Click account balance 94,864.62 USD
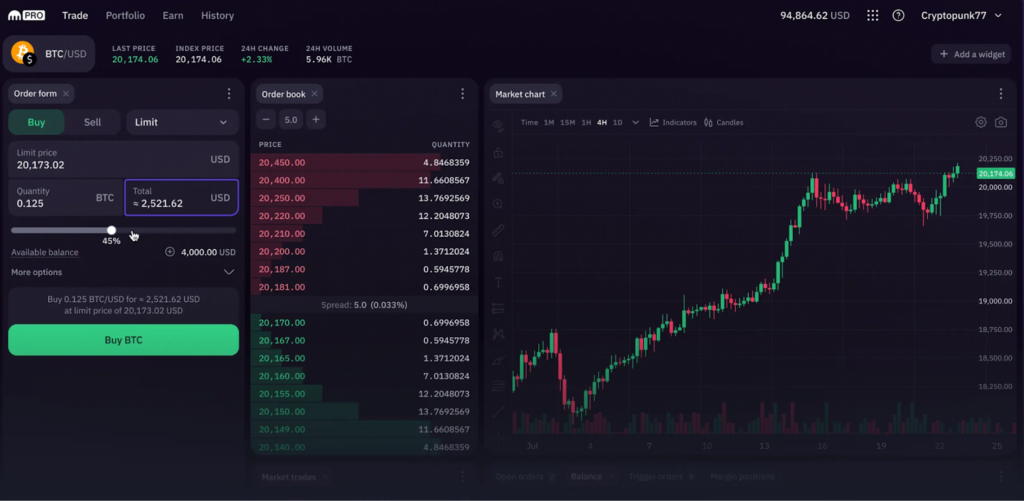The image size is (1024, 501). pos(815,16)
